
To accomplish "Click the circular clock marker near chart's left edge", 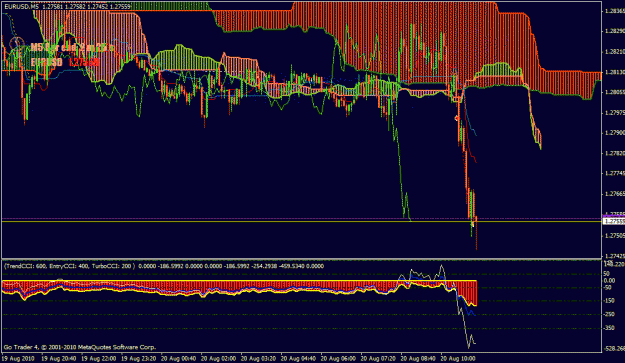I will tap(17, 45).
